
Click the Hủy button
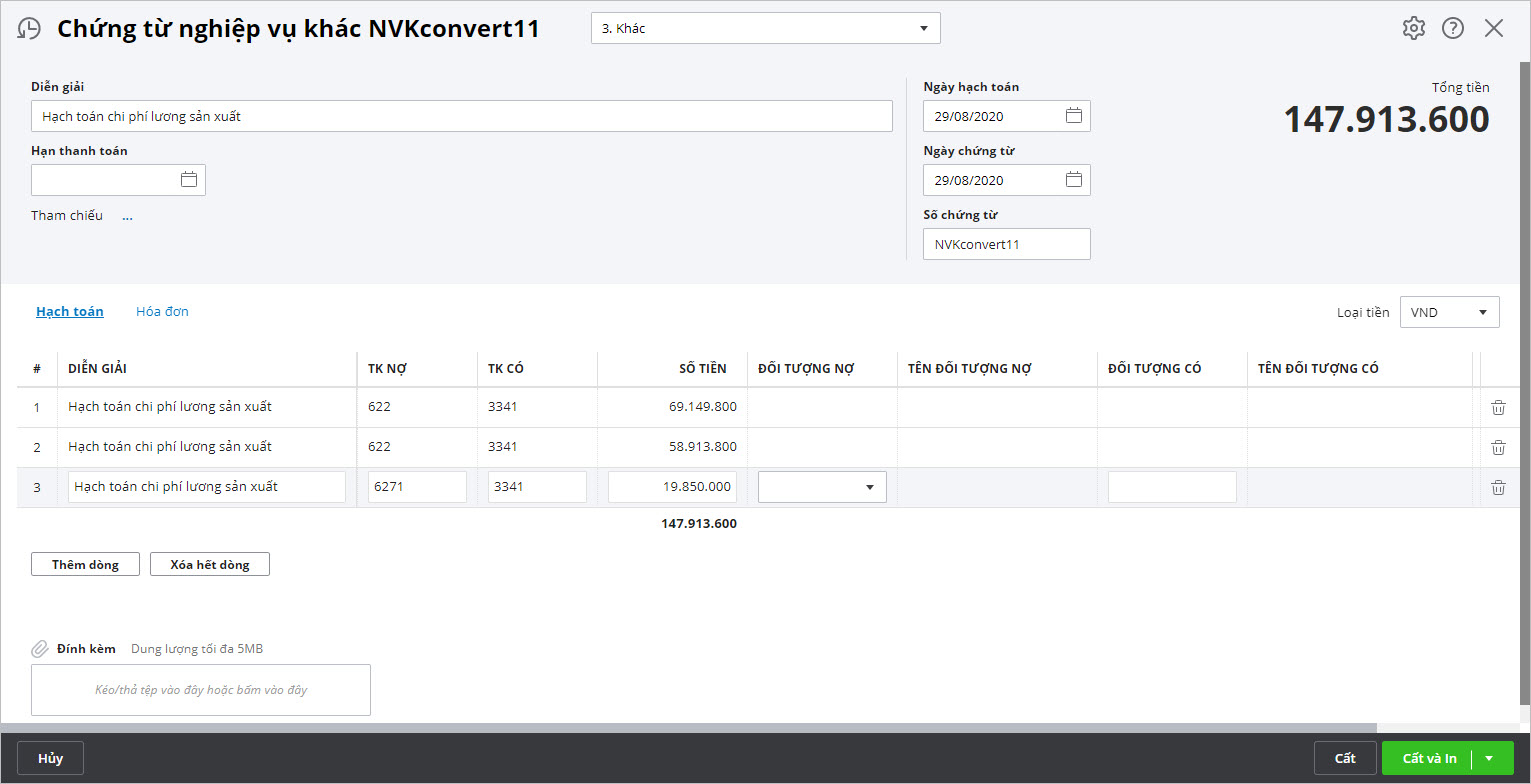pos(50,758)
